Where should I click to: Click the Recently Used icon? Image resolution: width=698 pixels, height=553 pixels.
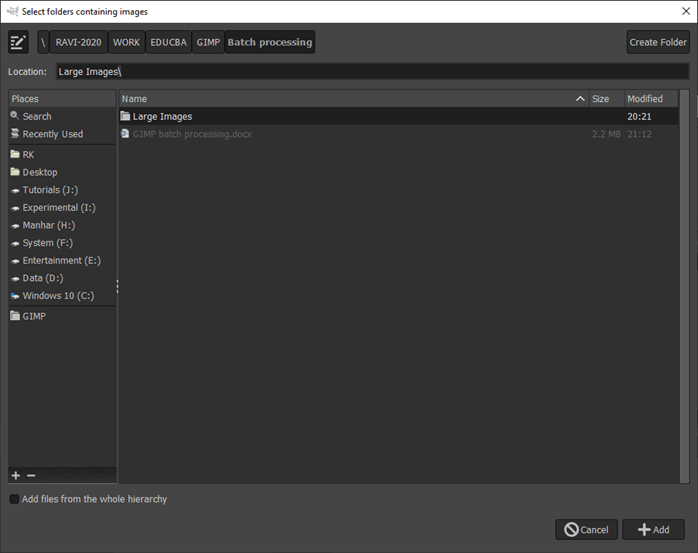15,134
